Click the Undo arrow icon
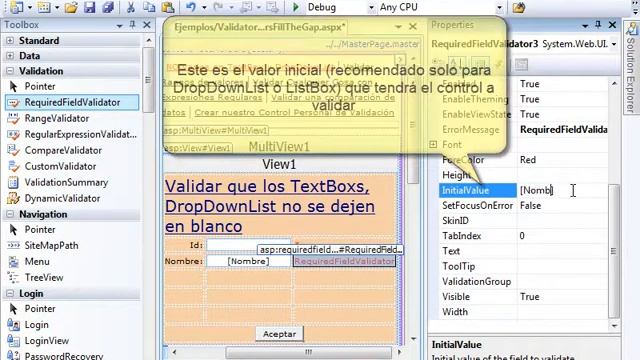 tap(191, 7)
